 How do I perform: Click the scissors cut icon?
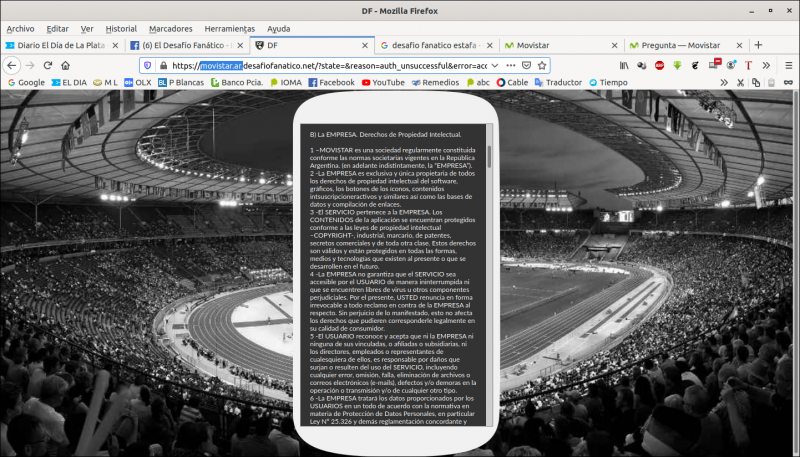pyautogui.click(x=740, y=82)
